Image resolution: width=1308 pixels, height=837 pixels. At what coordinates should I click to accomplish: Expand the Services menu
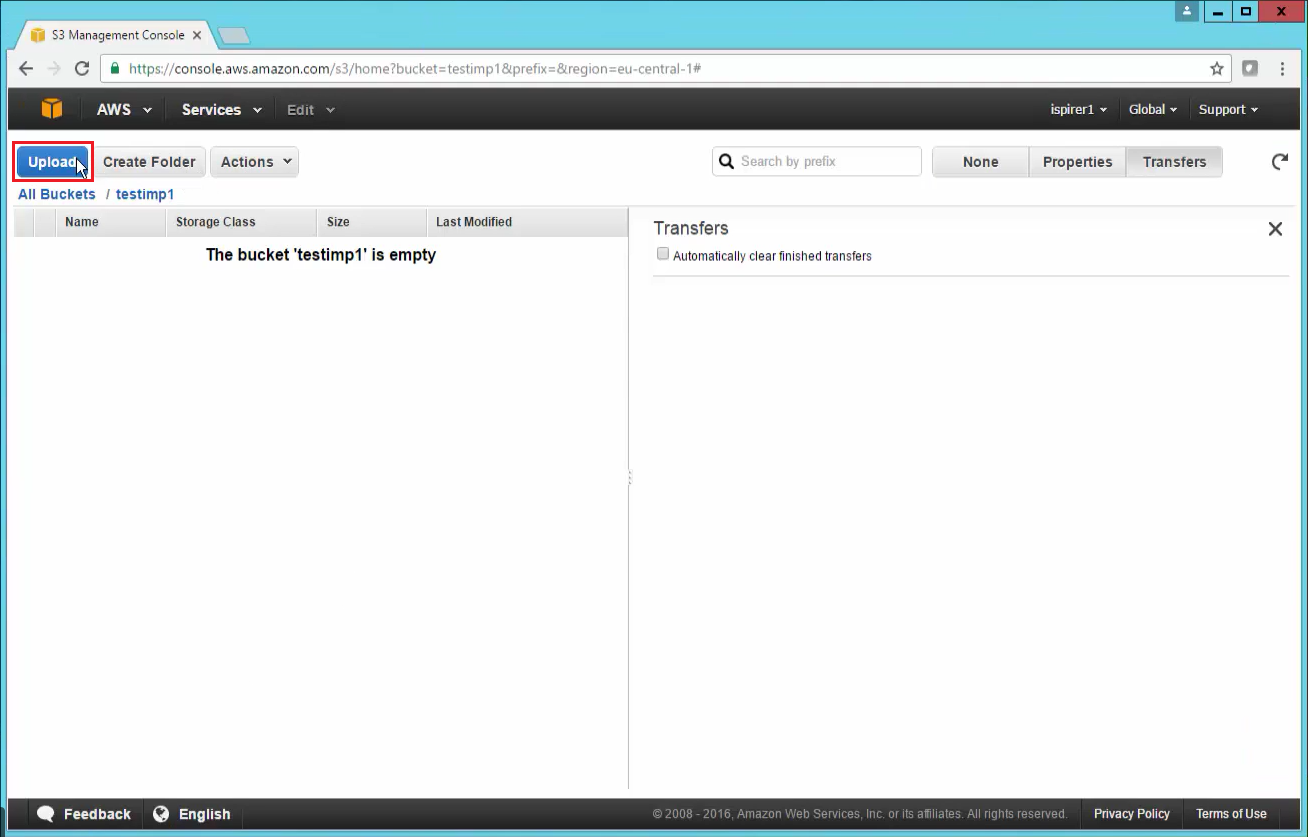click(x=221, y=110)
